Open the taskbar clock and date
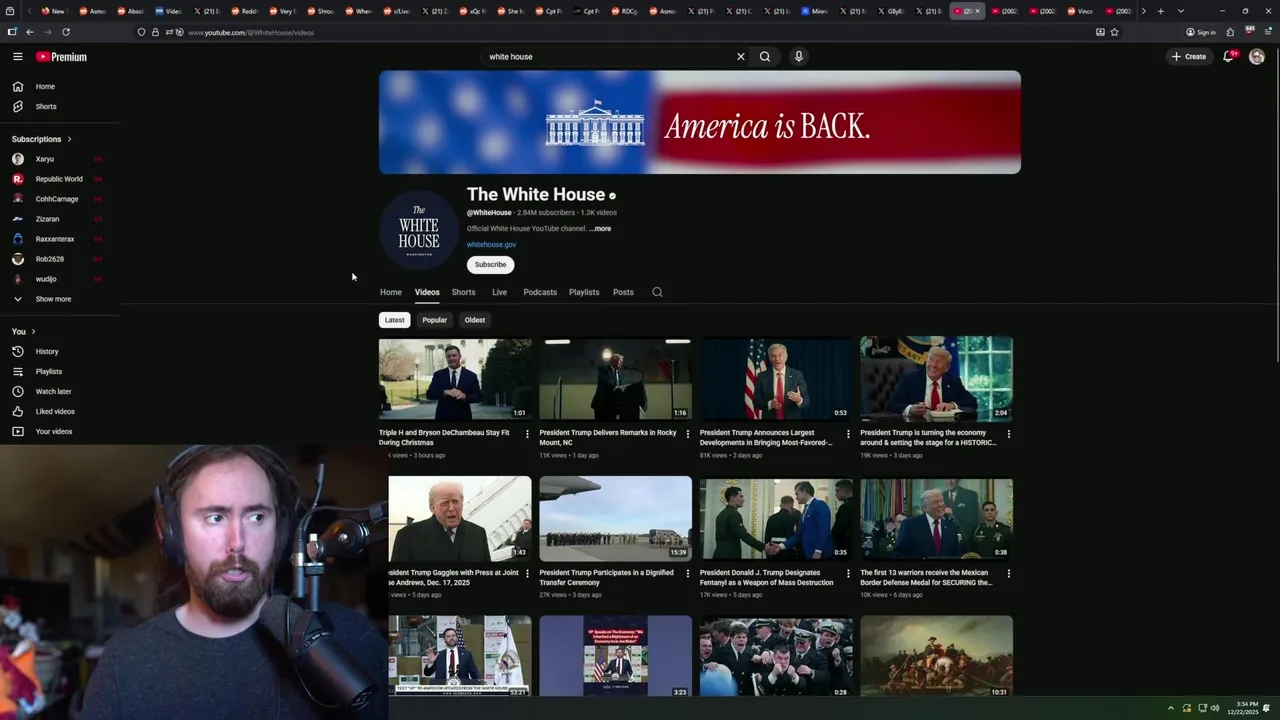This screenshot has height=720, width=1280. tap(1245, 708)
